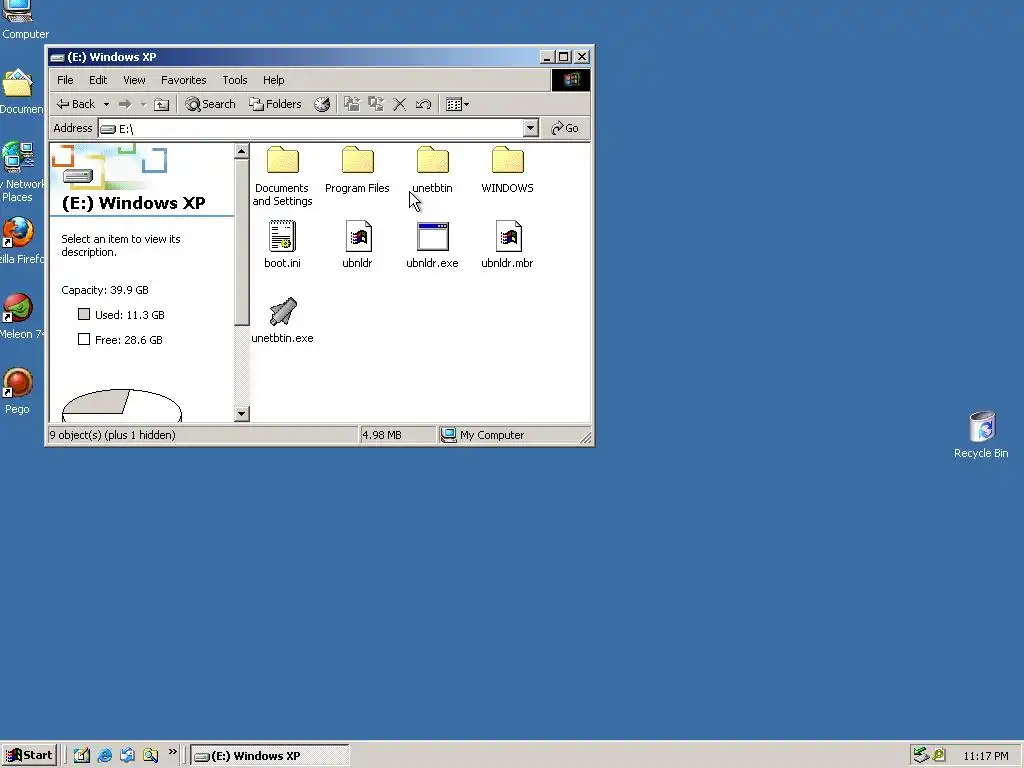The image size is (1024, 768).
Task: Click the 11:17 PM clock
Action: 986,756
